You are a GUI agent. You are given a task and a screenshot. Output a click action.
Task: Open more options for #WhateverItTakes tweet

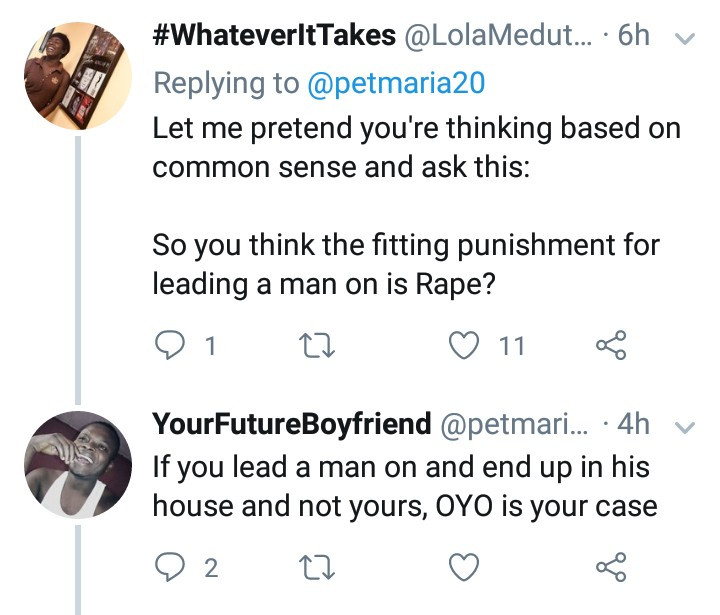pos(685,38)
